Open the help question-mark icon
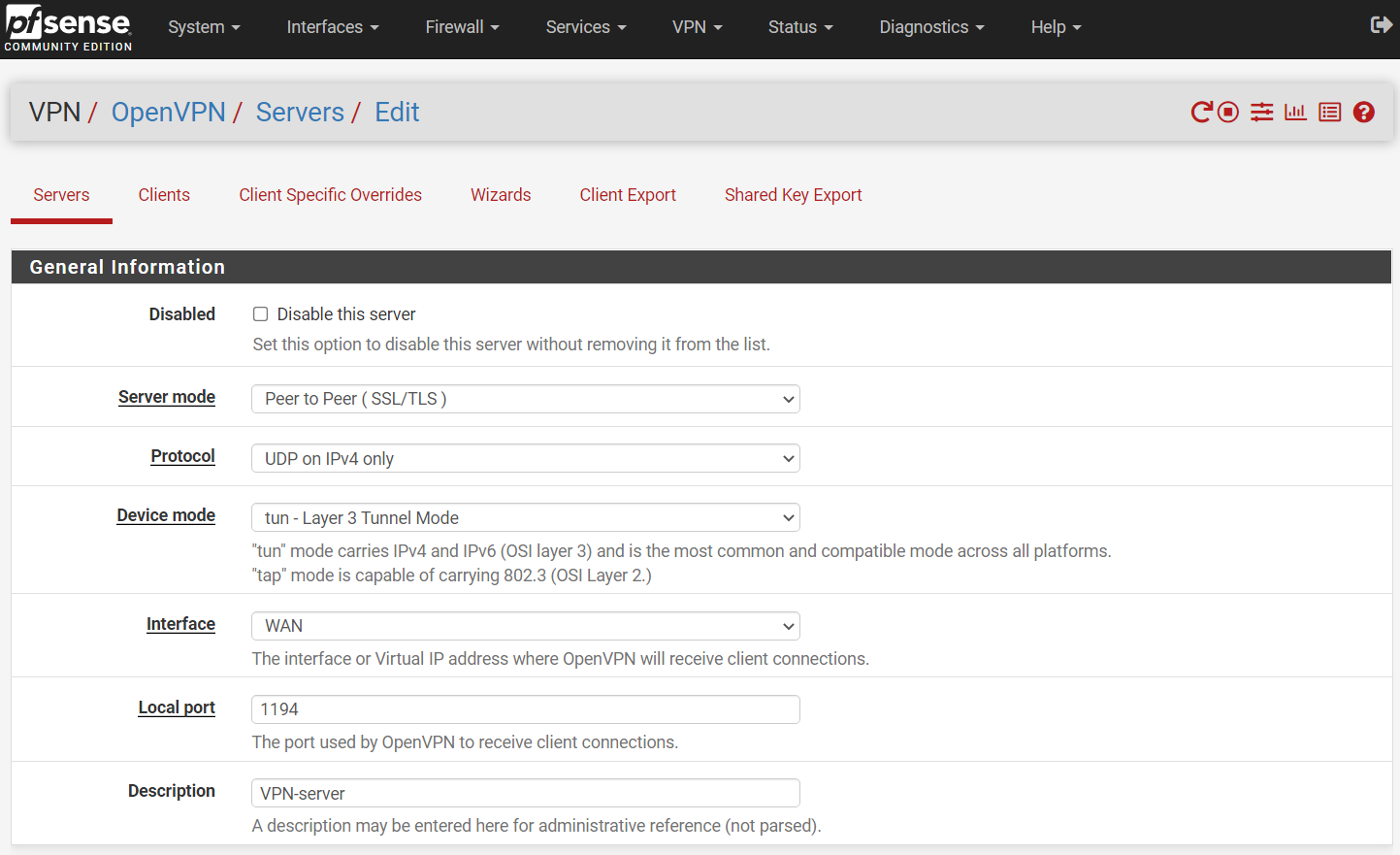Image resolution: width=1400 pixels, height=855 pixels. coord(1363,113)
